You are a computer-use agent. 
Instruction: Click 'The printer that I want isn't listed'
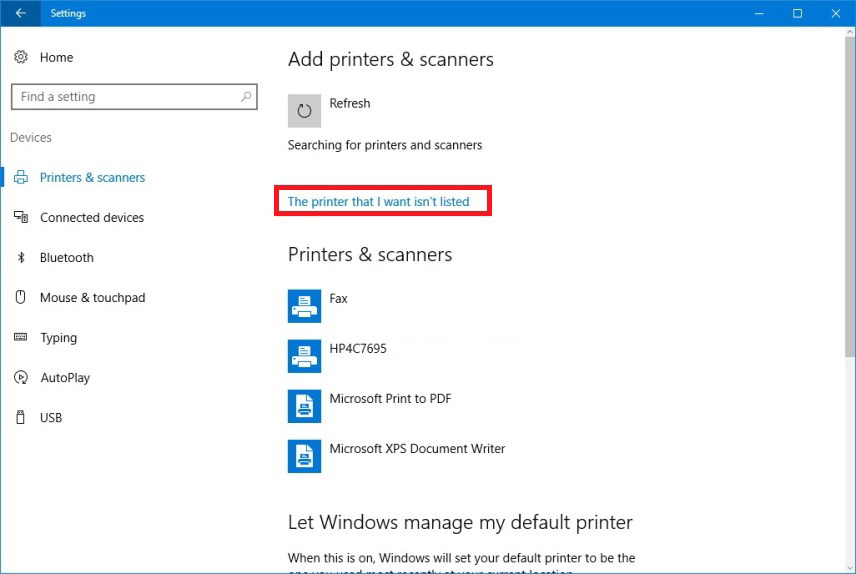tap(378, 202)
